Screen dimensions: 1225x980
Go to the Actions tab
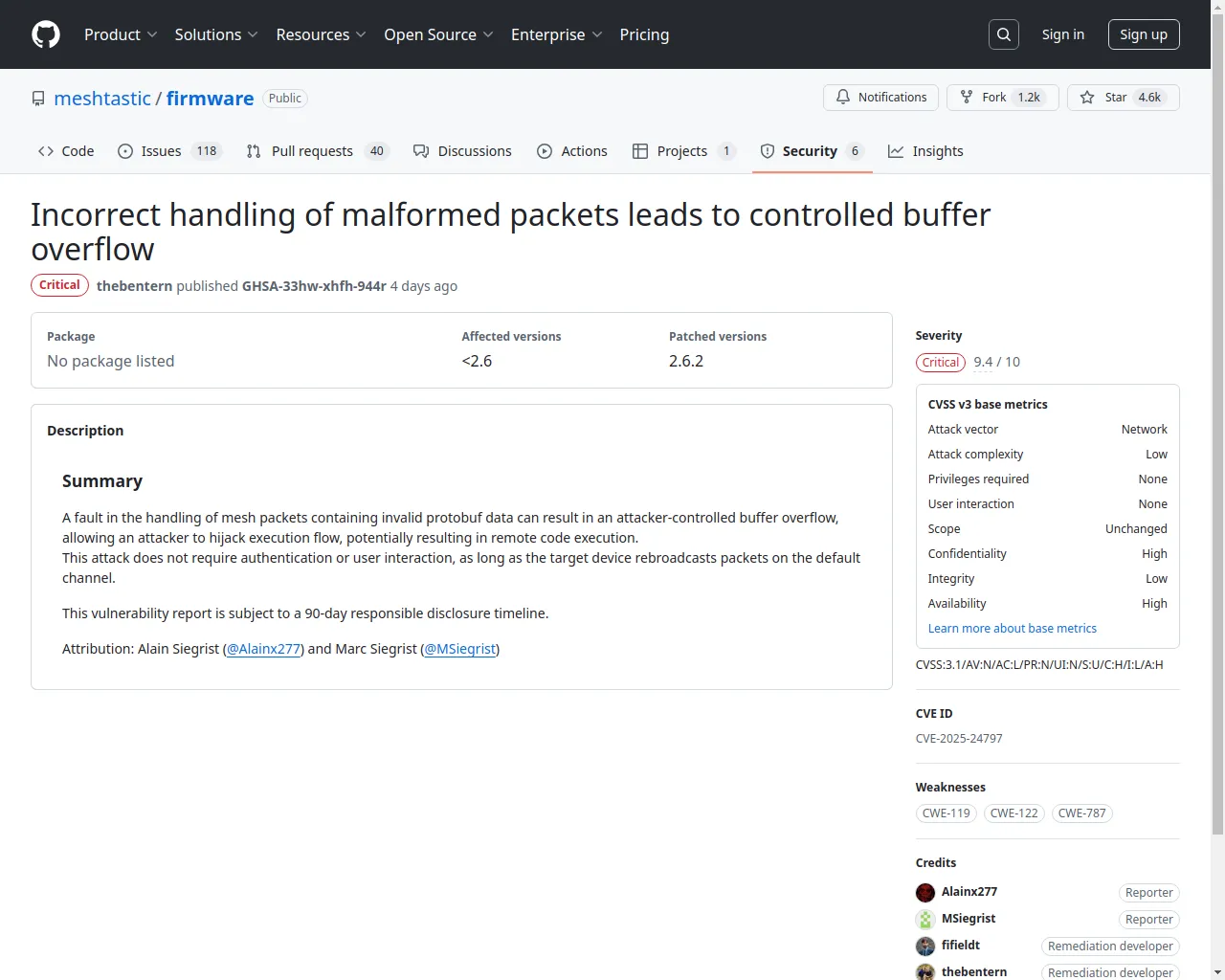point(572,151)
